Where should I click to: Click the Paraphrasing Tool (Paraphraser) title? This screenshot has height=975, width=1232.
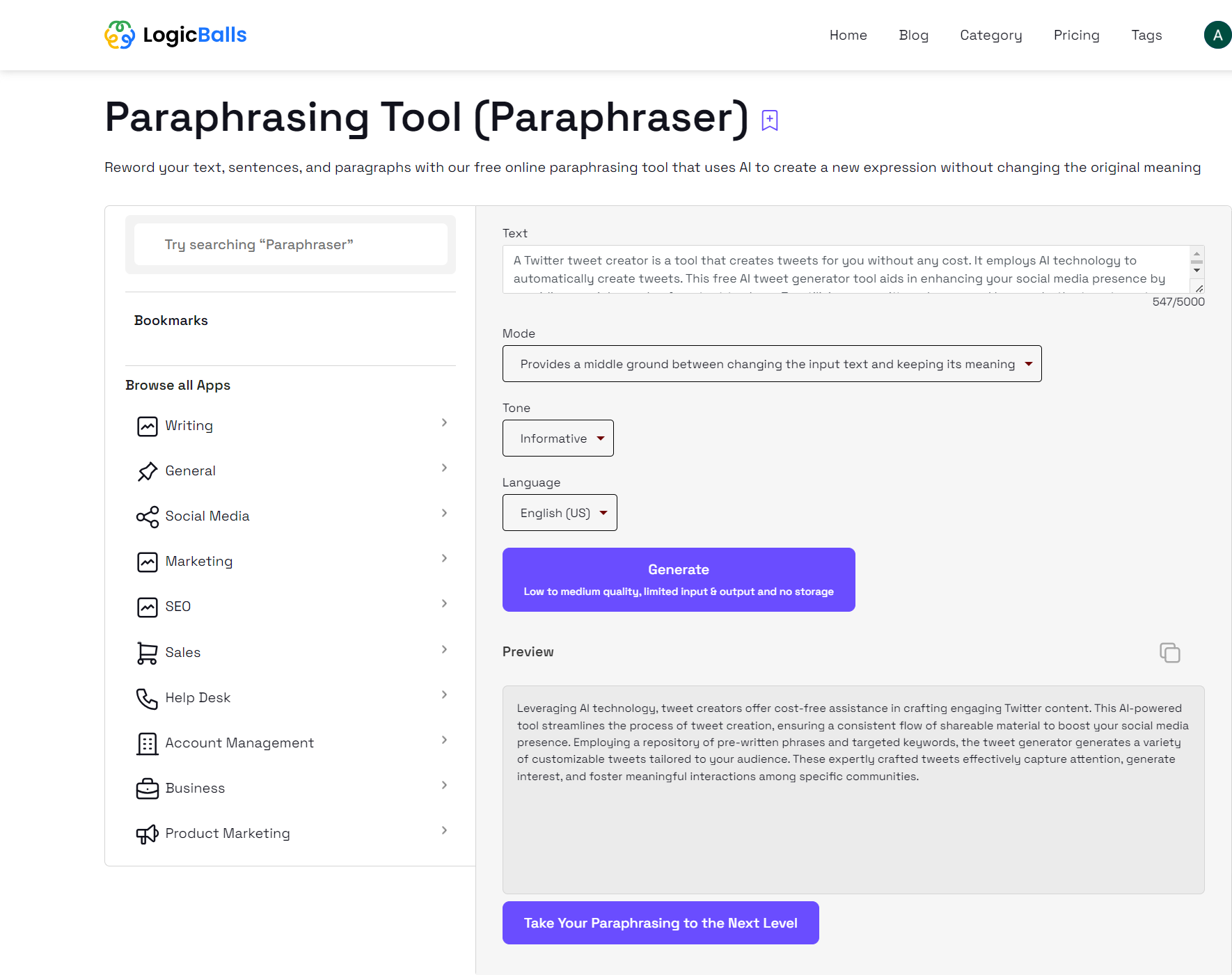[427, 117]
